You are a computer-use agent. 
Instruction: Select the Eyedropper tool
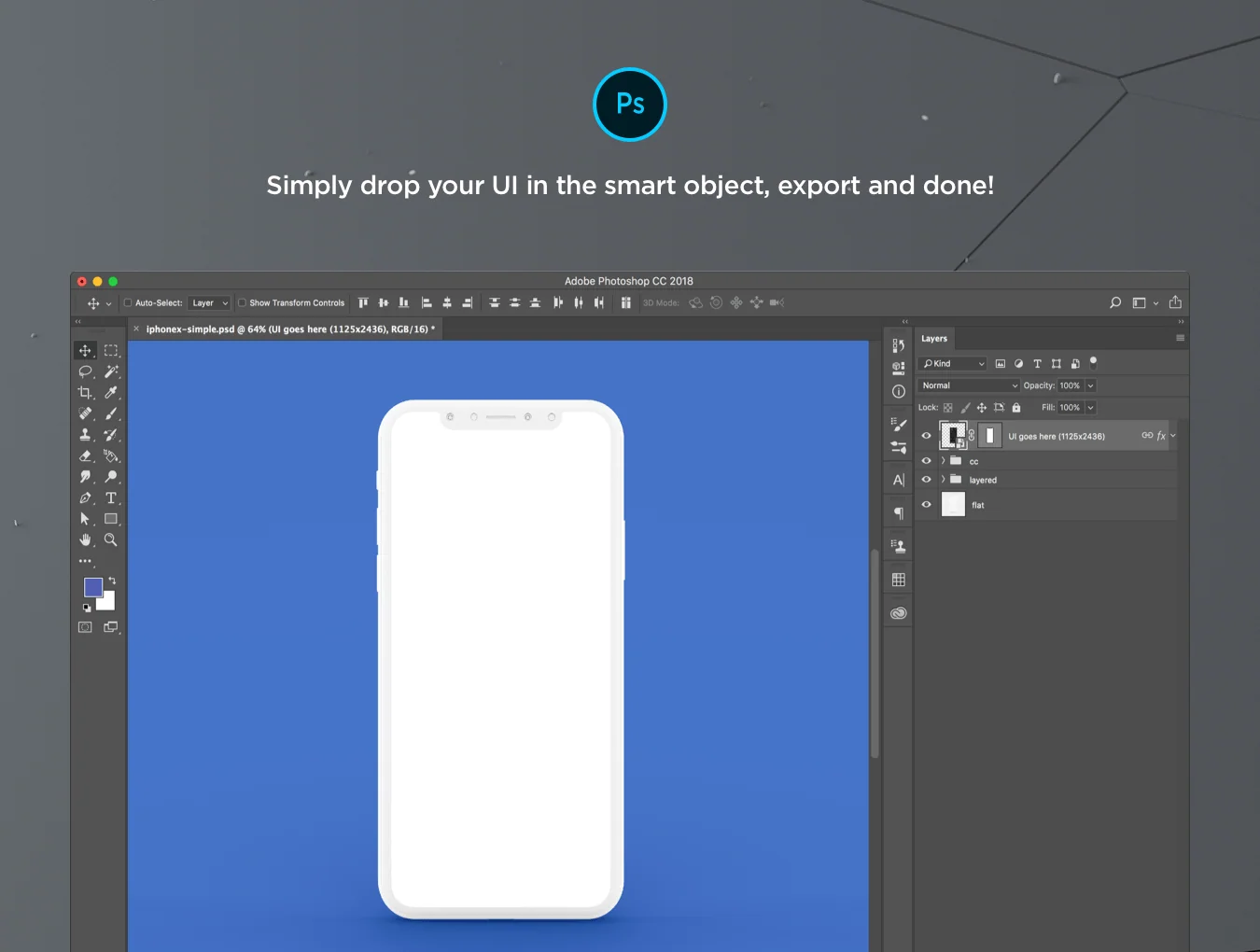[111, 393]
